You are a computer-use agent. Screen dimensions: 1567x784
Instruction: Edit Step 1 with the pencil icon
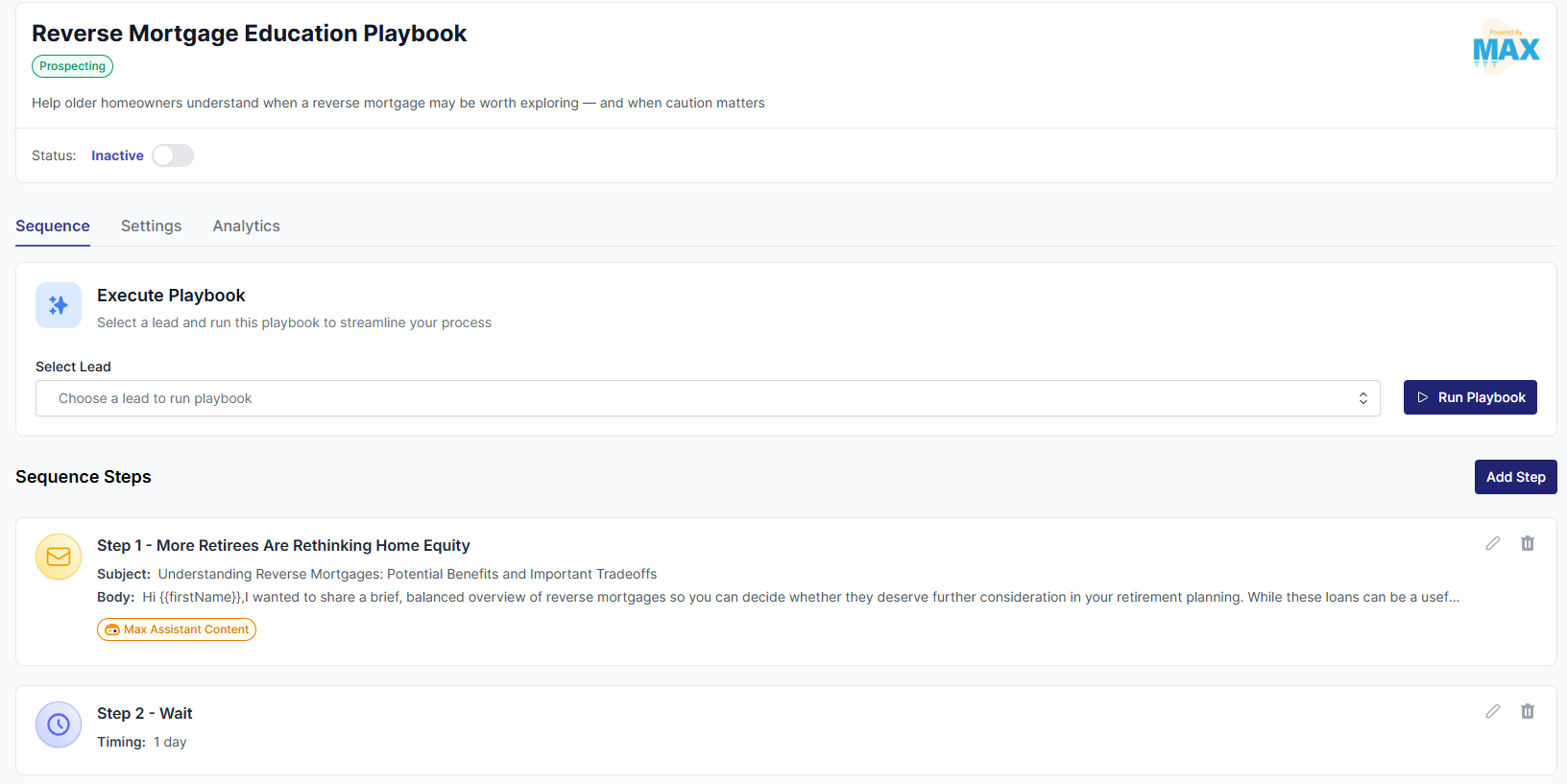coord(1493,543)
